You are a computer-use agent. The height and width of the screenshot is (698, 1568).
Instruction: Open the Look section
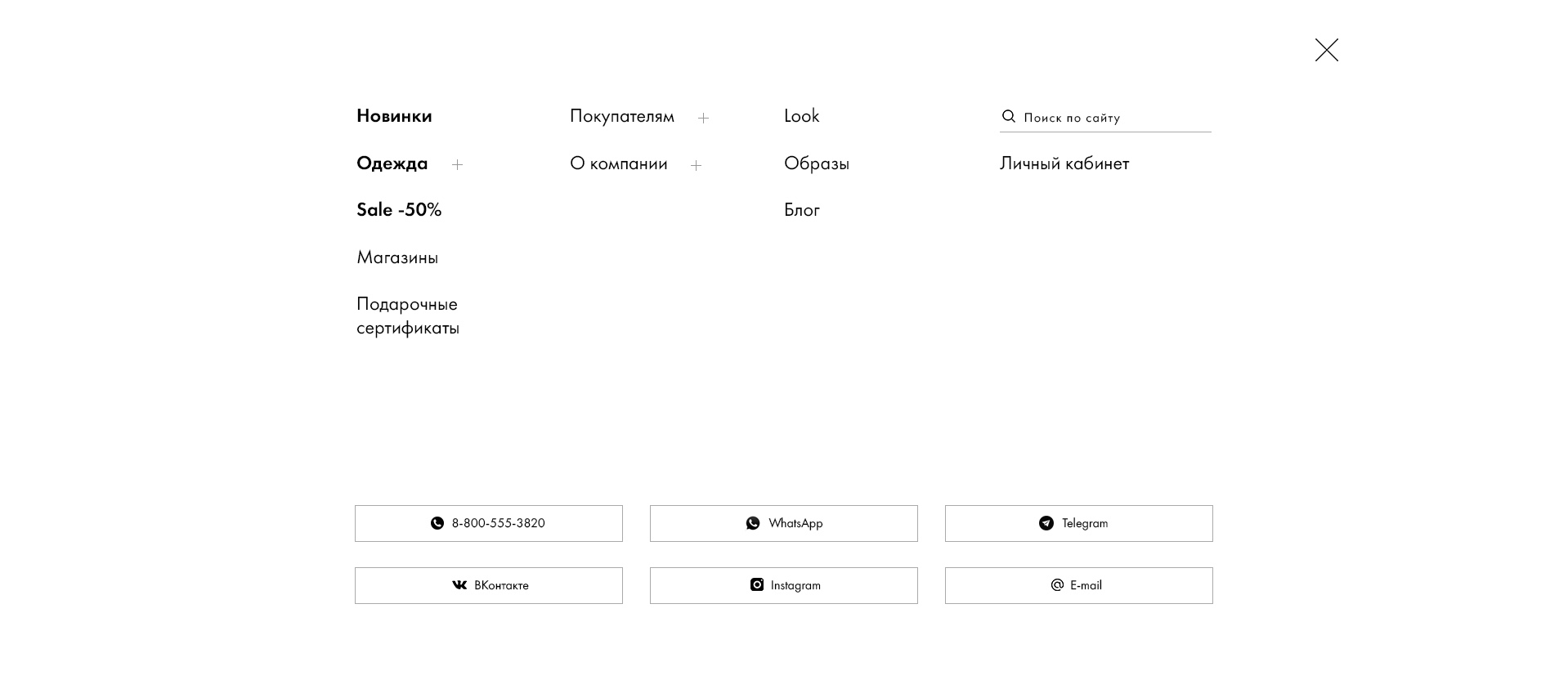(x=801, y=116)
